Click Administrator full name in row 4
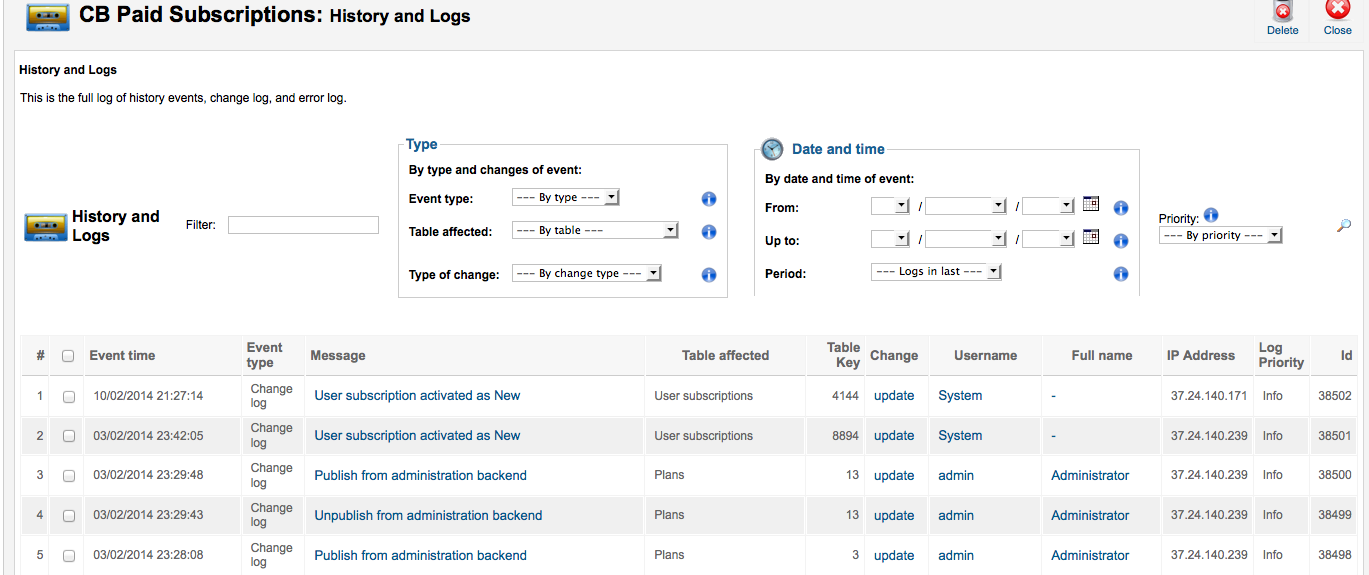The image size is (1369, 575). click(1090, 516)
